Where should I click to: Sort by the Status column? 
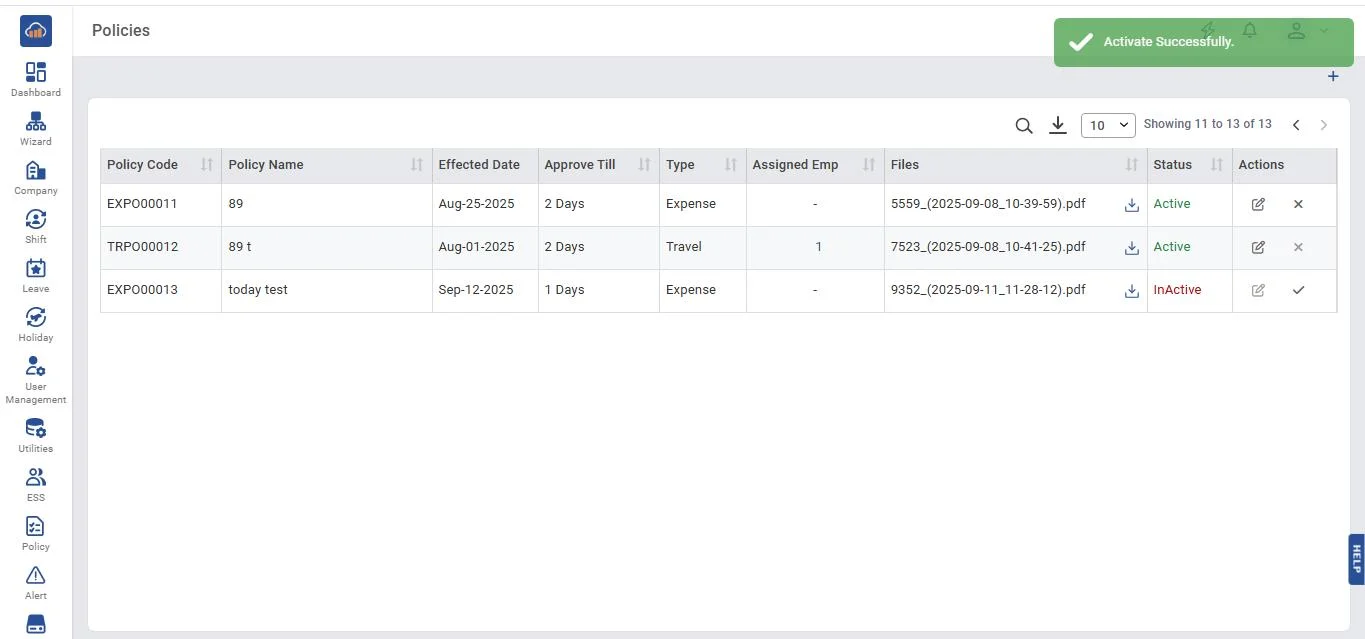pos(1216,165)
